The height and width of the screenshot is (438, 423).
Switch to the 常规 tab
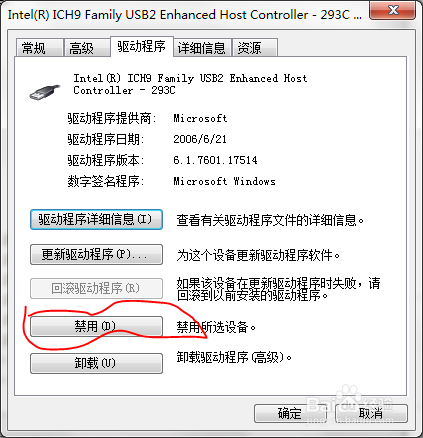coord(40,48)
